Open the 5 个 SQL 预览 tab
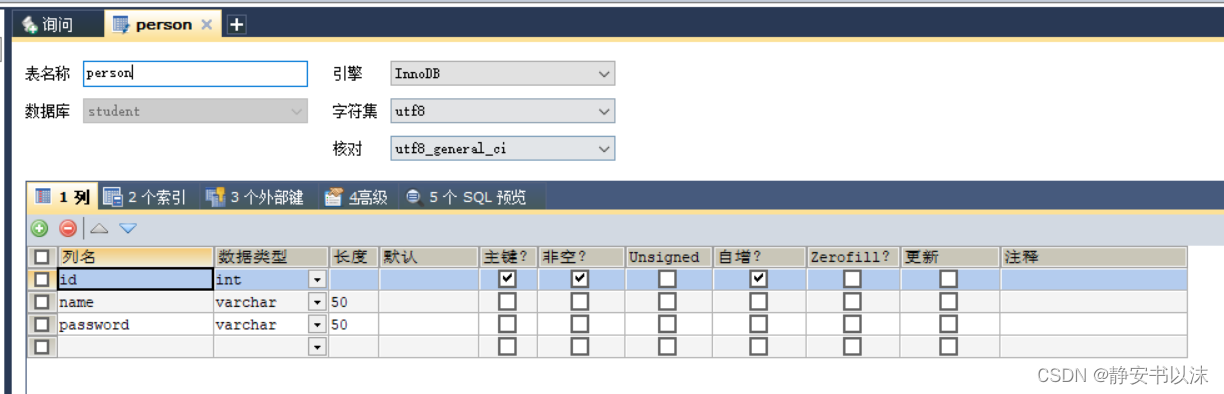This screenshot has height=394, width=1224. 466,197
